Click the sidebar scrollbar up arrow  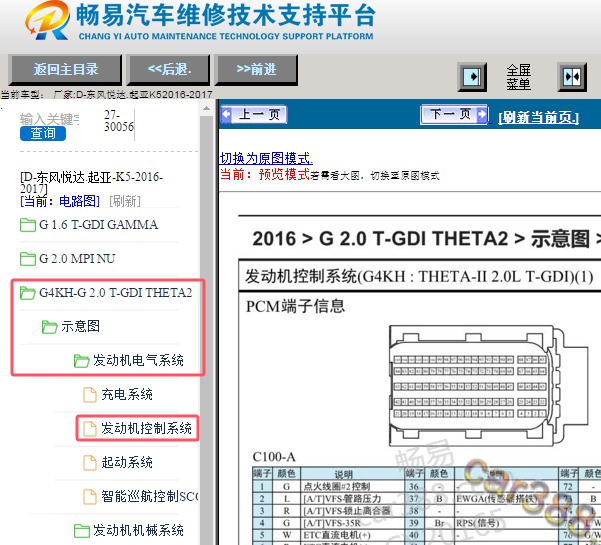[x=207, y=109]
